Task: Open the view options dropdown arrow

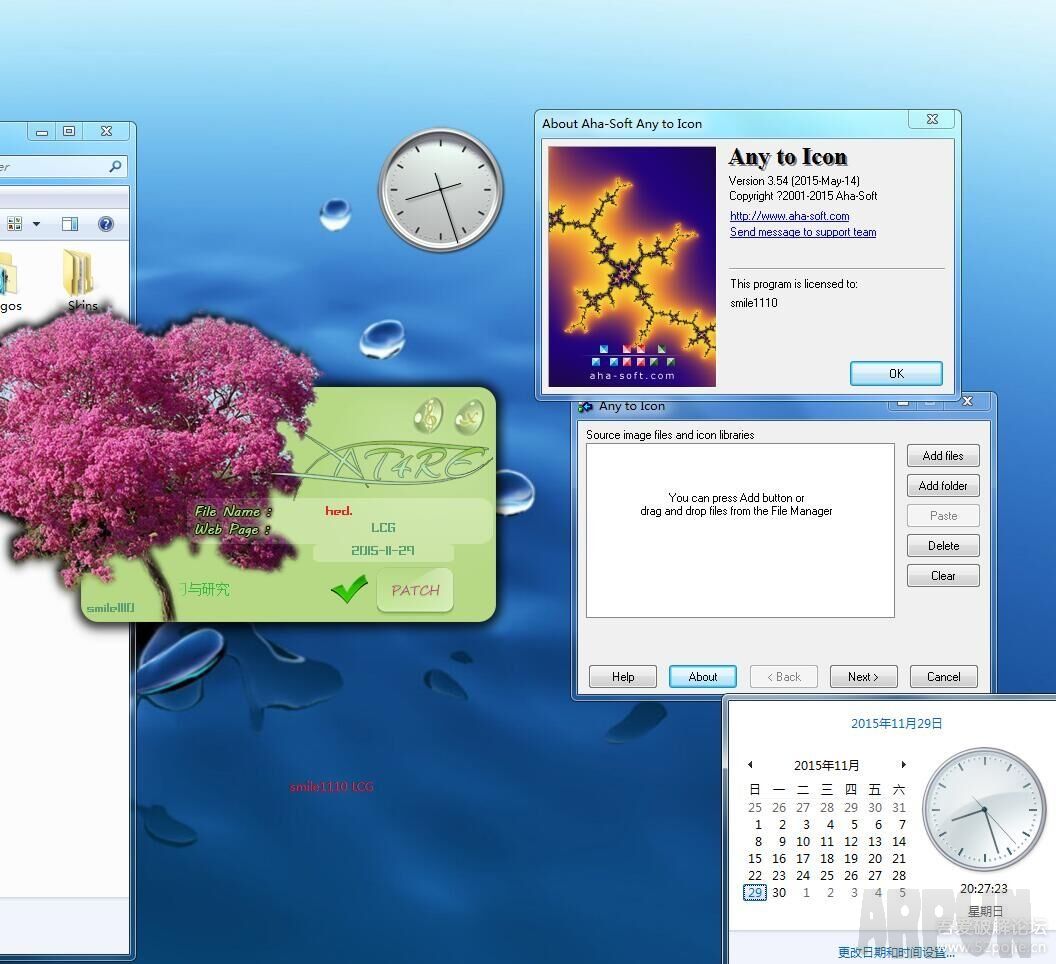Action: [x=36, y=224]
